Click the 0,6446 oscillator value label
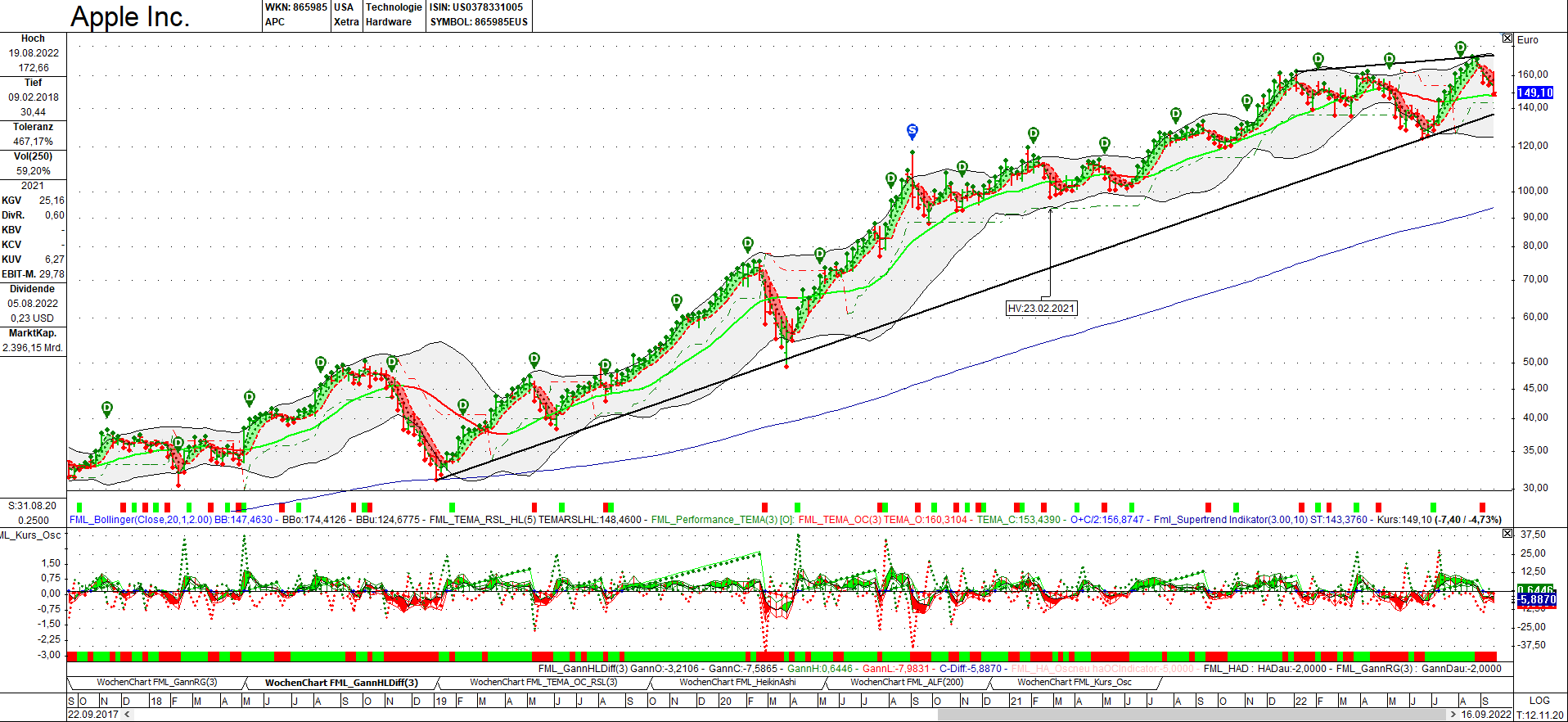 [x=1535, y=589]
